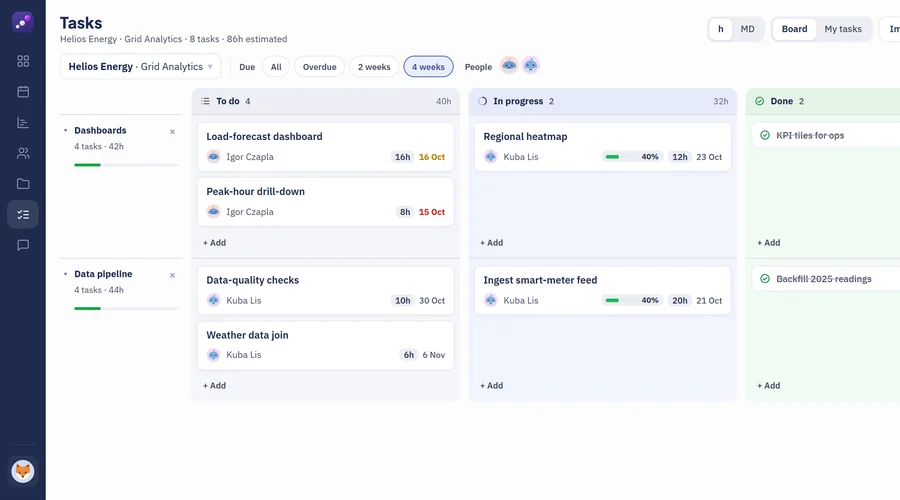Open the tasks checklist icon in sidebar
Viewport: 900px width, 500px height.
tap(23, 215)
